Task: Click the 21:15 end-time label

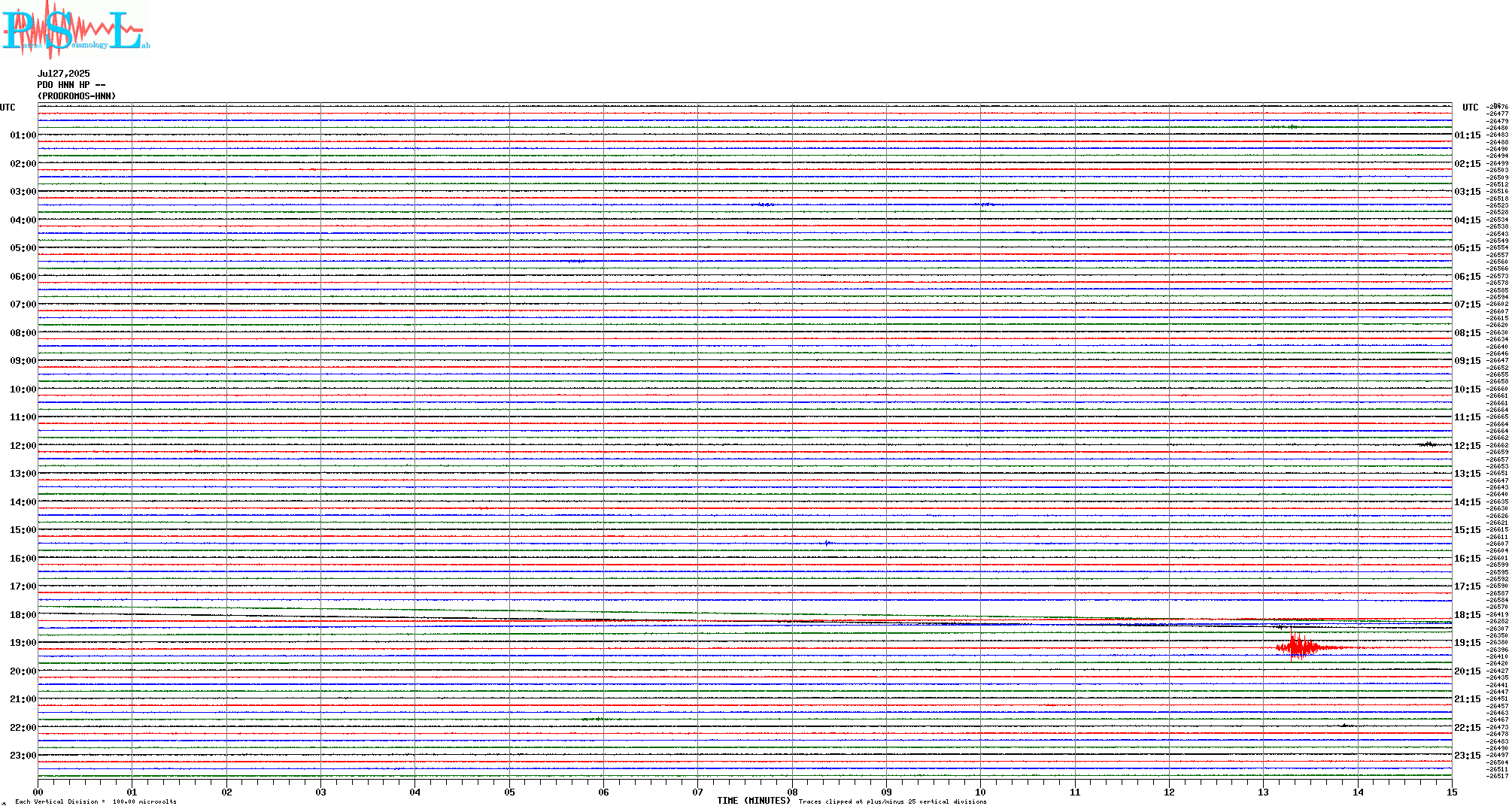Action: 1468,699
